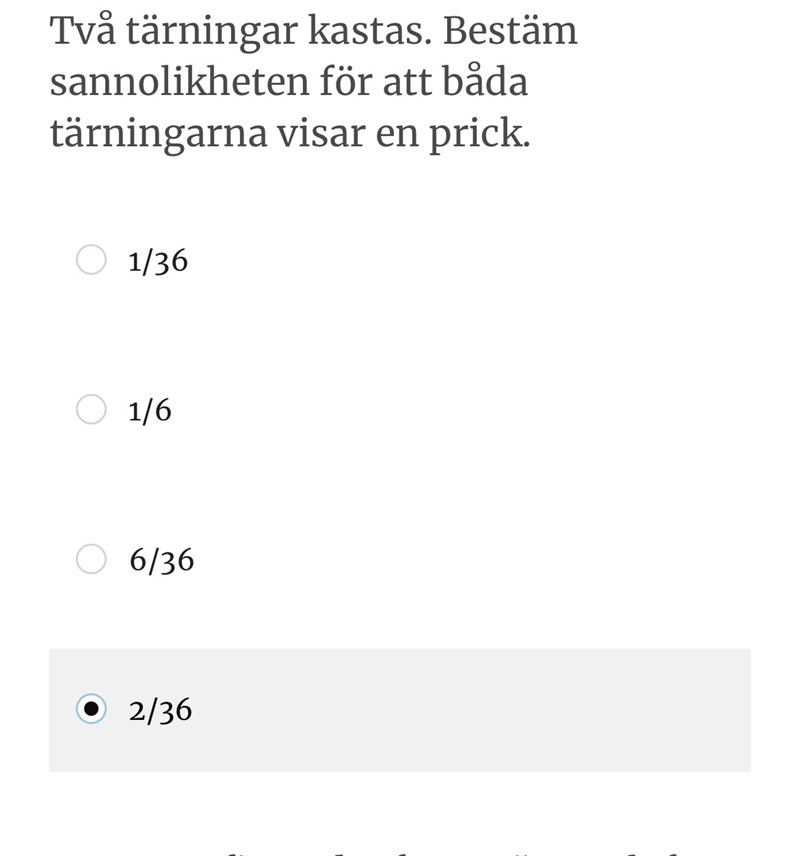
Task: Click the grey highlighted answer row background
Action: tap(450, 710)
